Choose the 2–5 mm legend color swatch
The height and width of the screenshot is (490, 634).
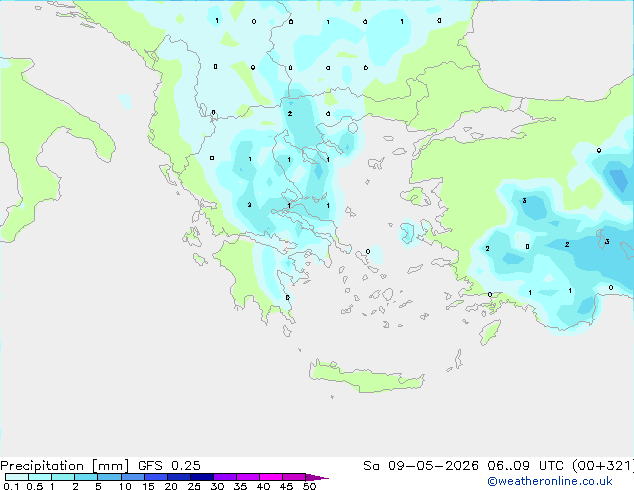(86, 477)
